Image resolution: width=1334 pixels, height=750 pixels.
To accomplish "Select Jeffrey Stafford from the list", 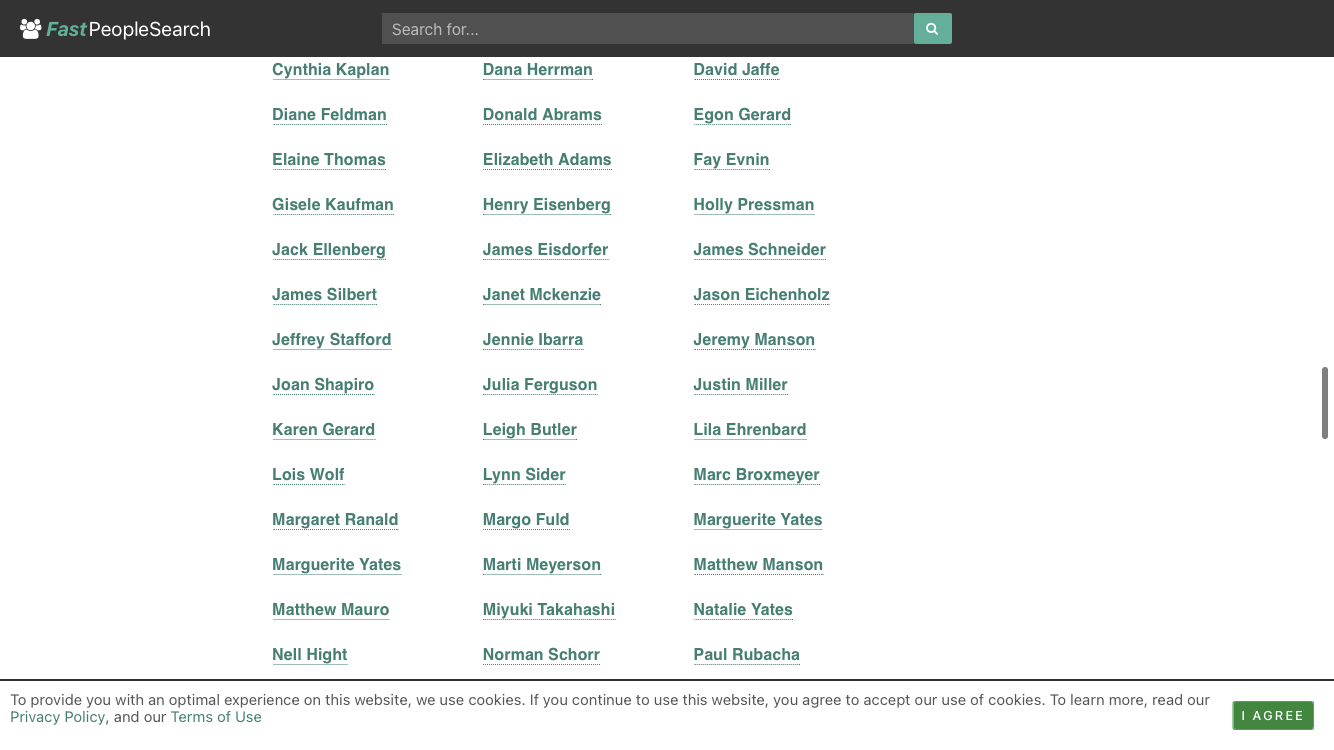I will click(x=332, y=339).
